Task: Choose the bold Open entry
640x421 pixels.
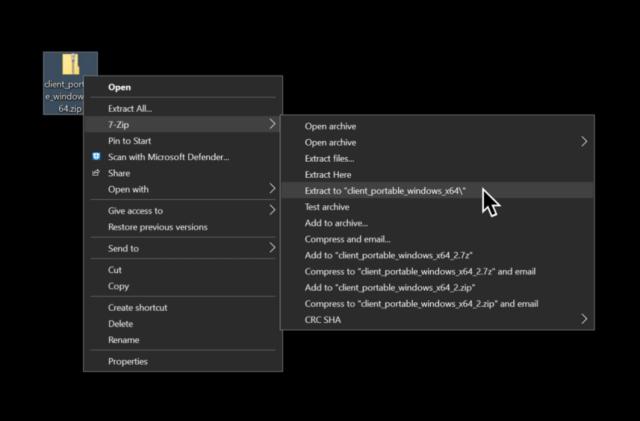Action: (119, 88)
